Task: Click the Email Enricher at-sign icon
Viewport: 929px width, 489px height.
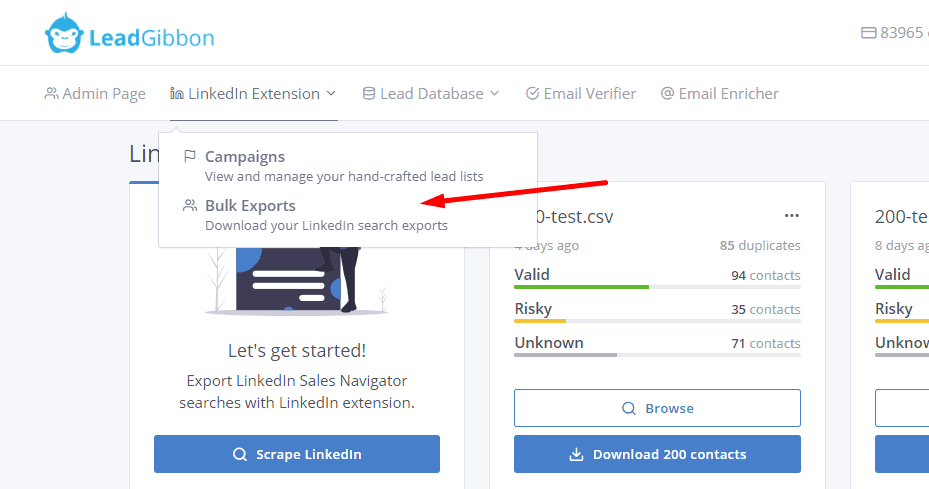Action: point(667,94)
